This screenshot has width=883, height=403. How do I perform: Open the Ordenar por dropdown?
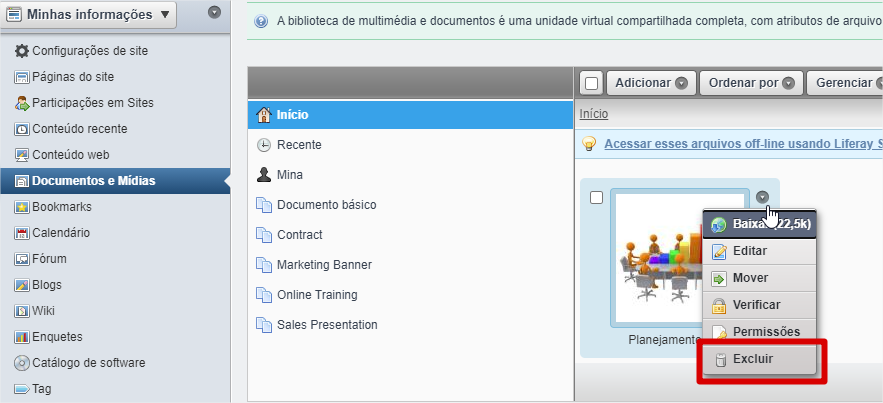click(x=751, y=83)
